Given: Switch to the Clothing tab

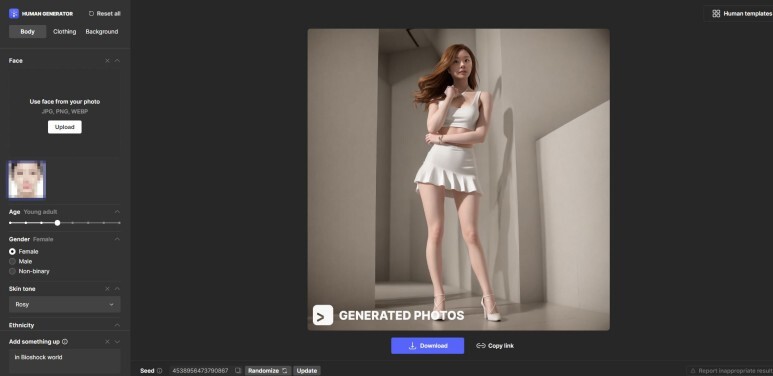Looking at the screenshot, I should [65, 32].
